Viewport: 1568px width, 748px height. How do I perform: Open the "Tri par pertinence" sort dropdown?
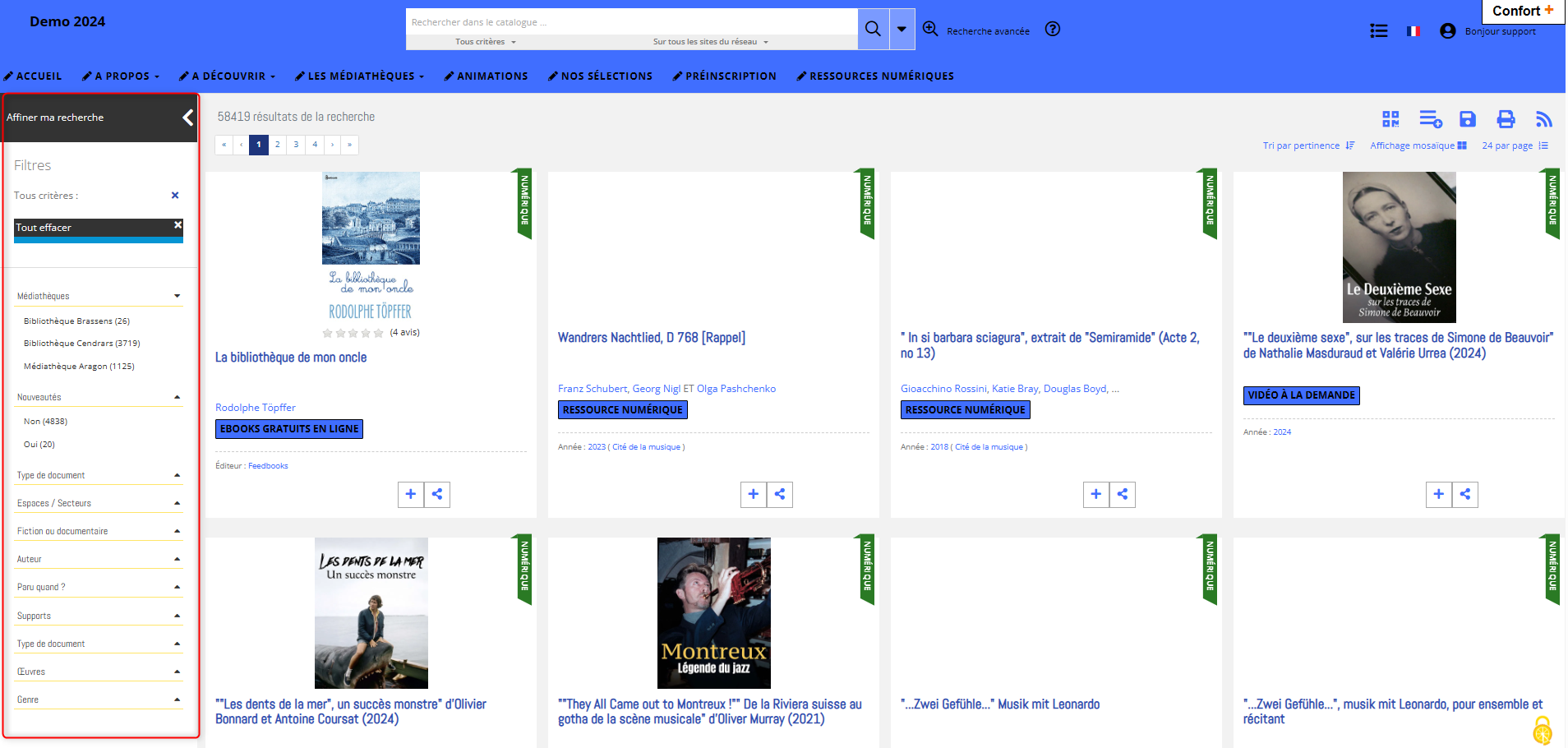pos(1307,145)
